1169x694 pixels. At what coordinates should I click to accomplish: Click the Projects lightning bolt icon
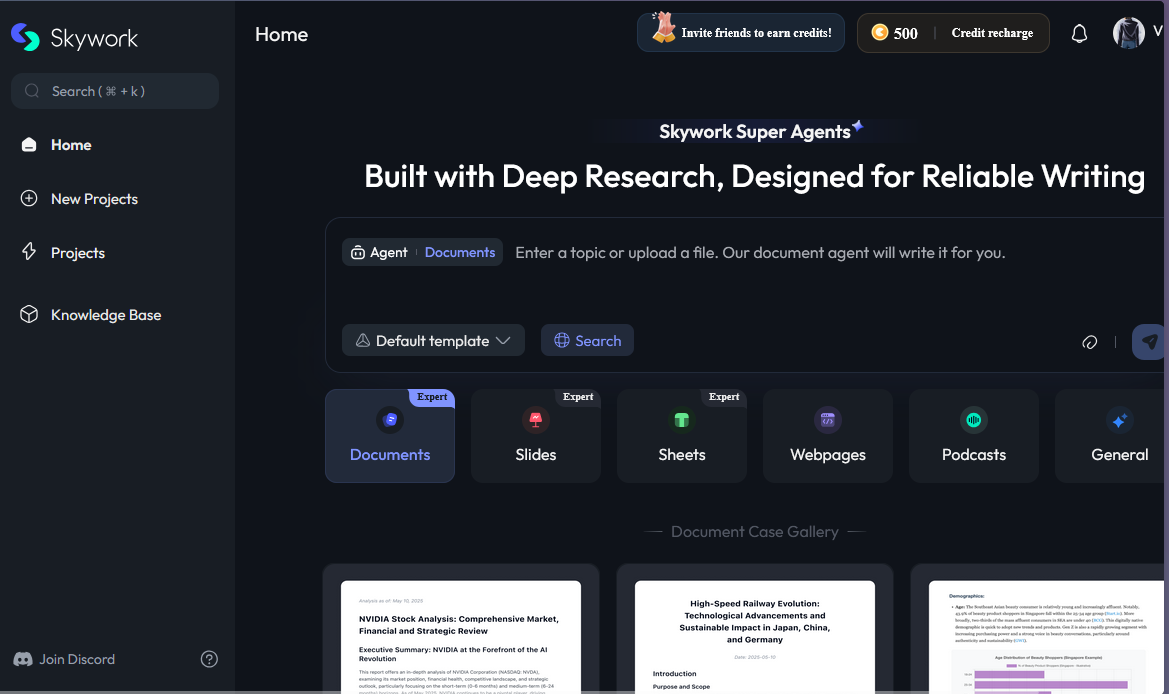(x=29, y=252)
